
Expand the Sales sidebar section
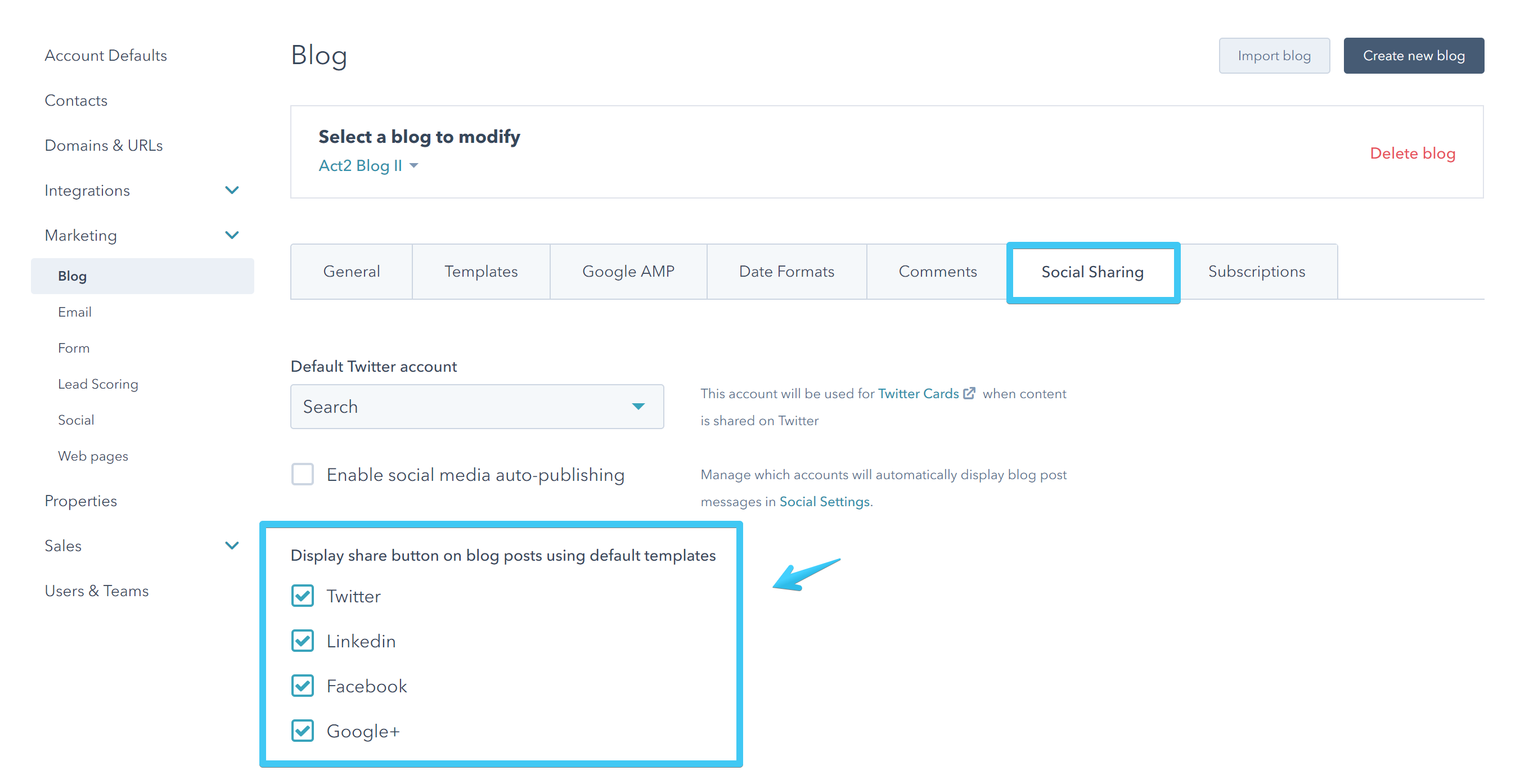pyautogui.click(x=232, y=544)
